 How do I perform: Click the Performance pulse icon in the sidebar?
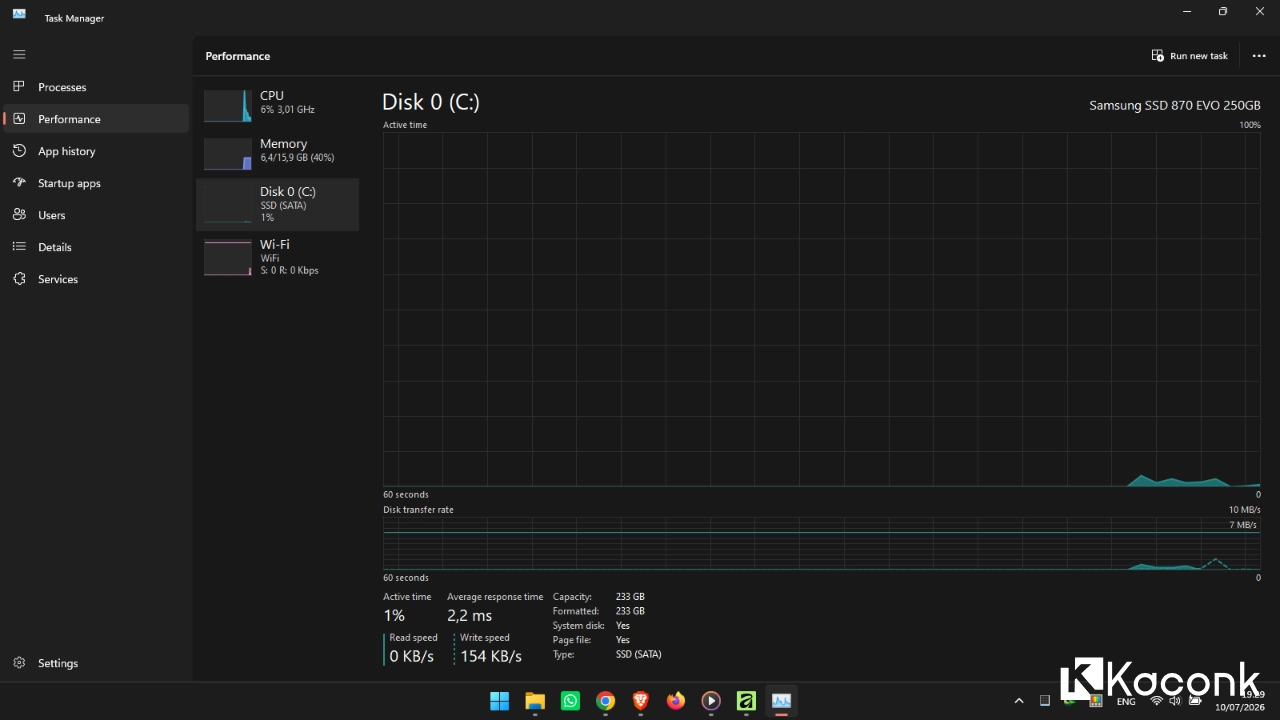point(19,119)
